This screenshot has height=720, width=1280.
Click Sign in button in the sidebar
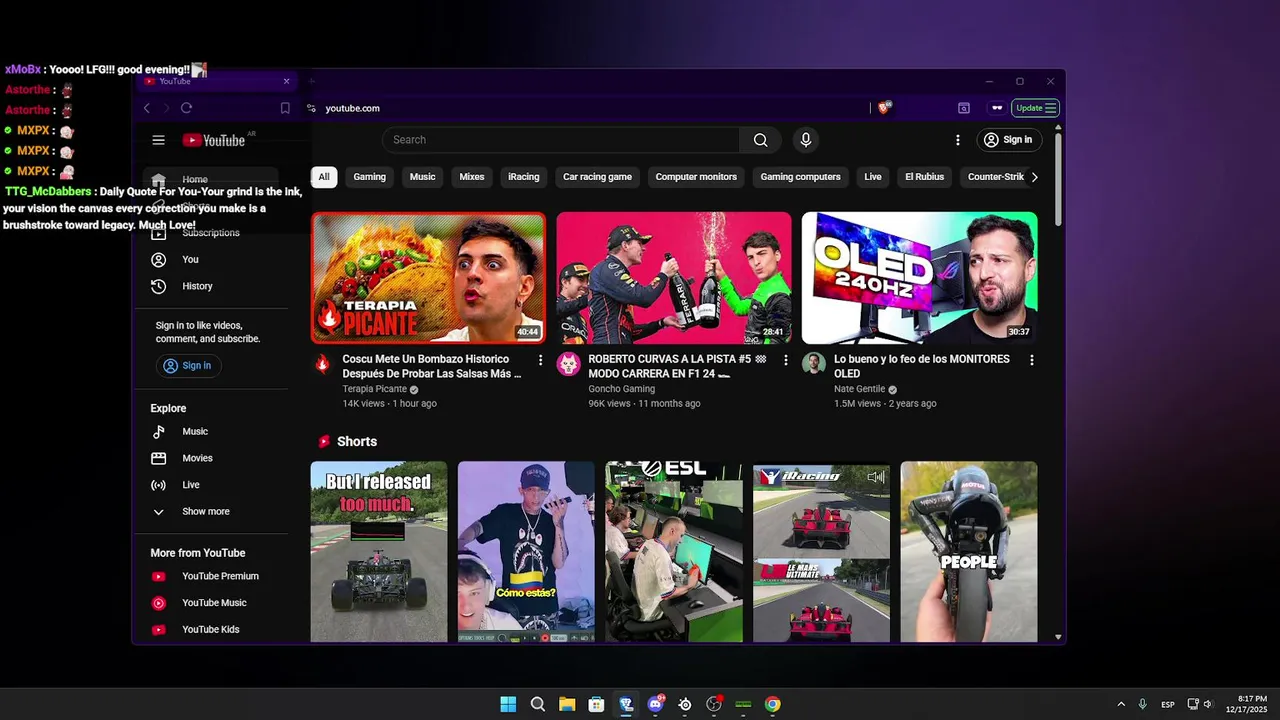coord(188,366)
